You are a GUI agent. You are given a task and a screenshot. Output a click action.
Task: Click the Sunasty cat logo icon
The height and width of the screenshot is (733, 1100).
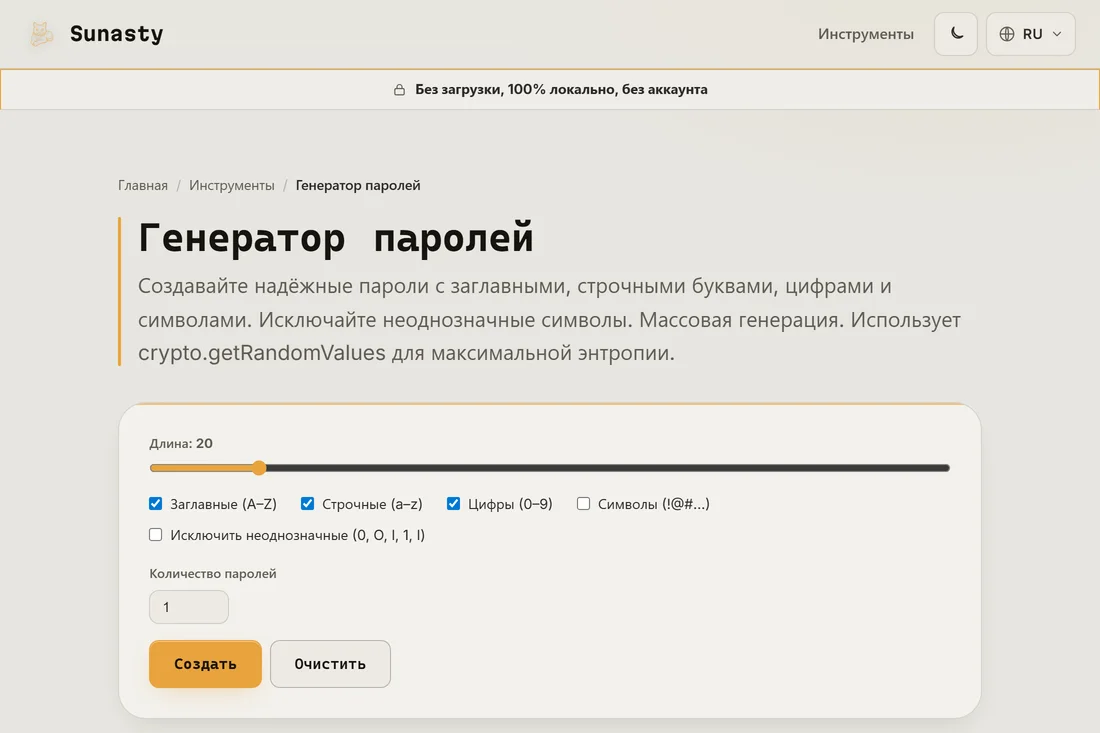[41, 34]
